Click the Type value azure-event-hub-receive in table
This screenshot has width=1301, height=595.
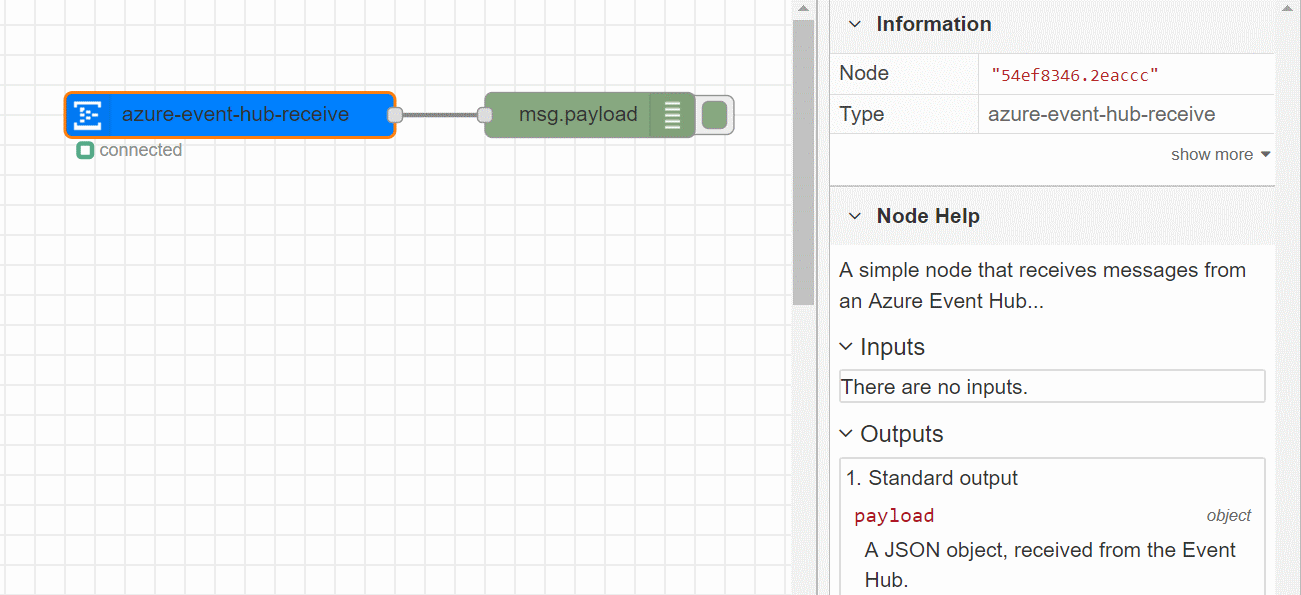1101,114
